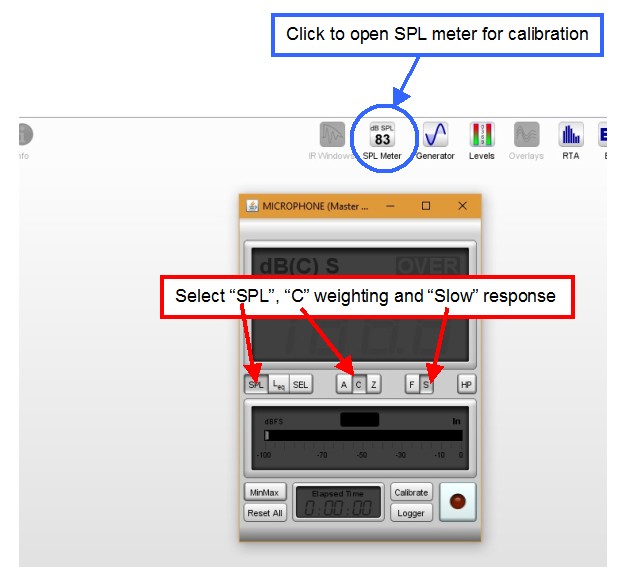619x567 pixels.
Task: Select the SPL measurement mode
Action: tap(256, 384)
